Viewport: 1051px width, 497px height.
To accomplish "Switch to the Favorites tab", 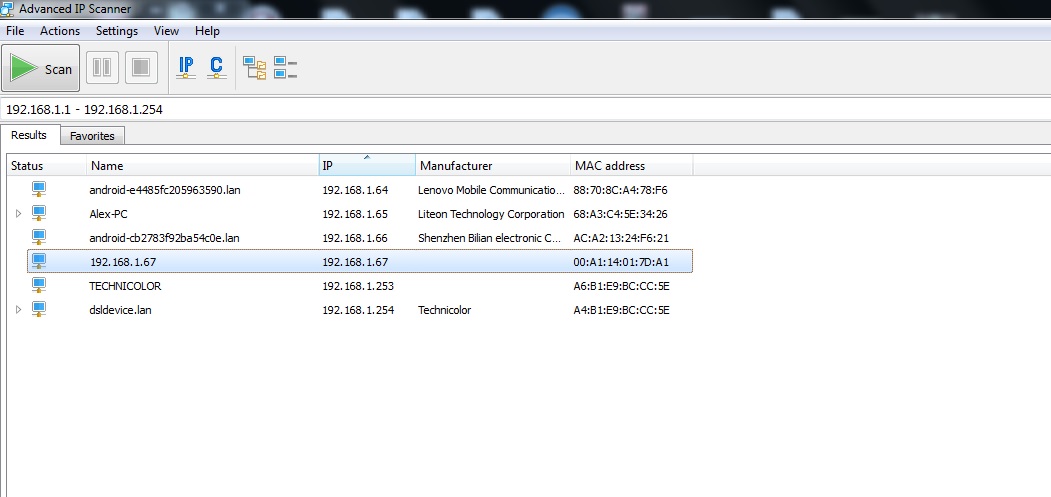I will tap(92, 136).
